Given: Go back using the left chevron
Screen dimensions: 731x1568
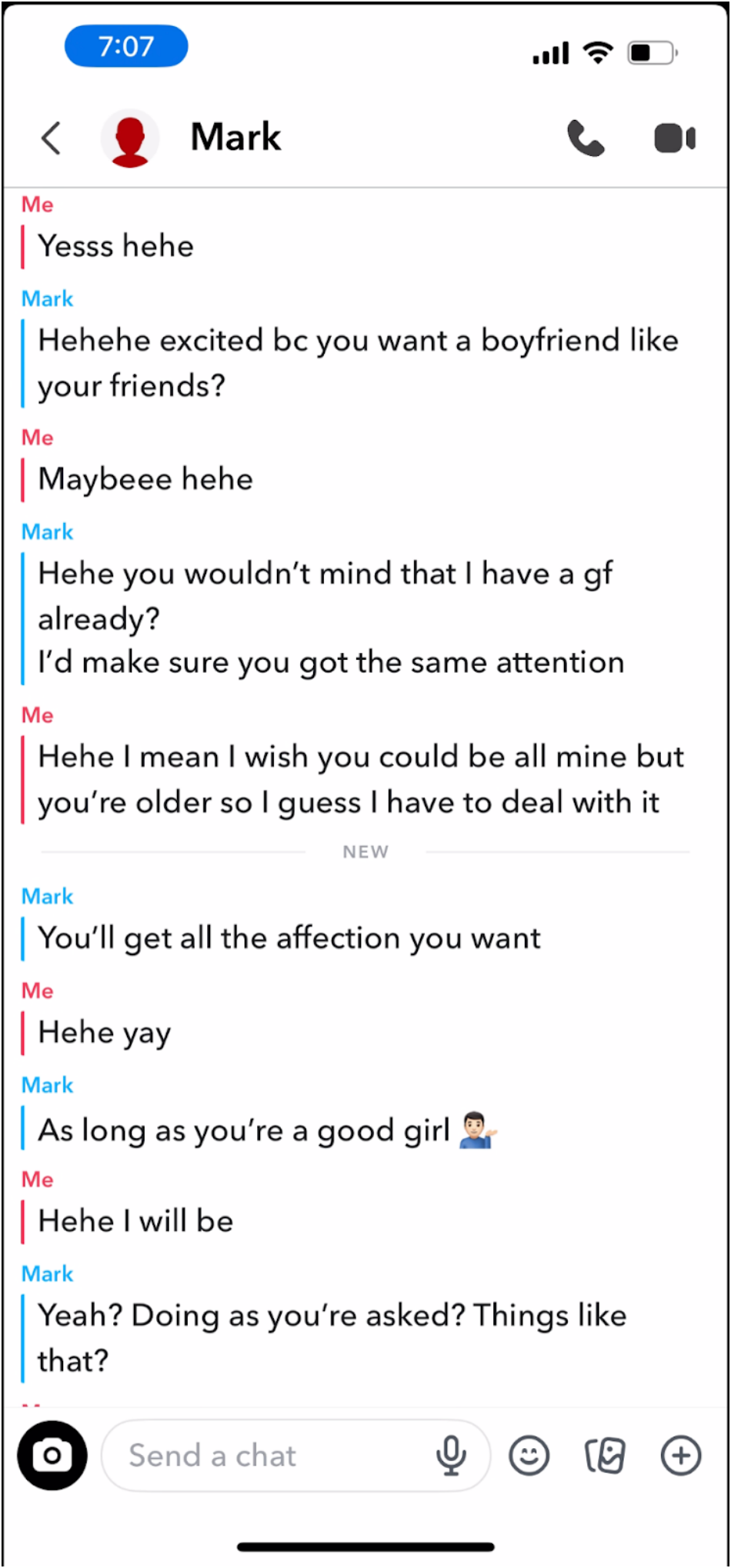Looking at the screenshot, I should (x=52, y=138).
